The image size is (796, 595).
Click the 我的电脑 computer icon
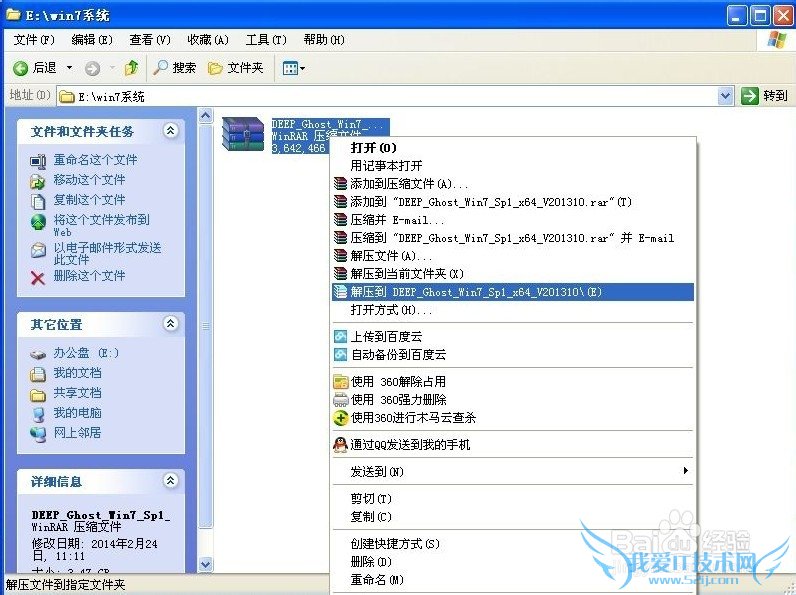(38, 414)
